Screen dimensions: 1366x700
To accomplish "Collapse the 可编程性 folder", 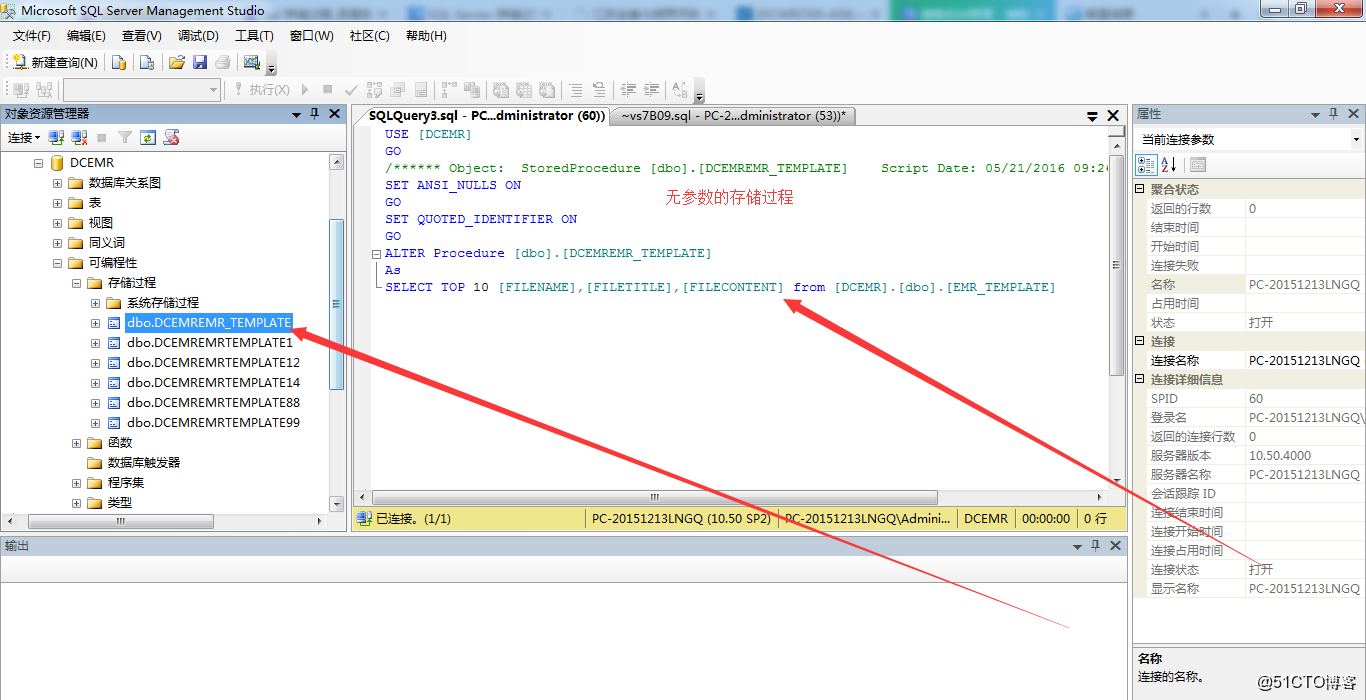I will coord(58,263).
